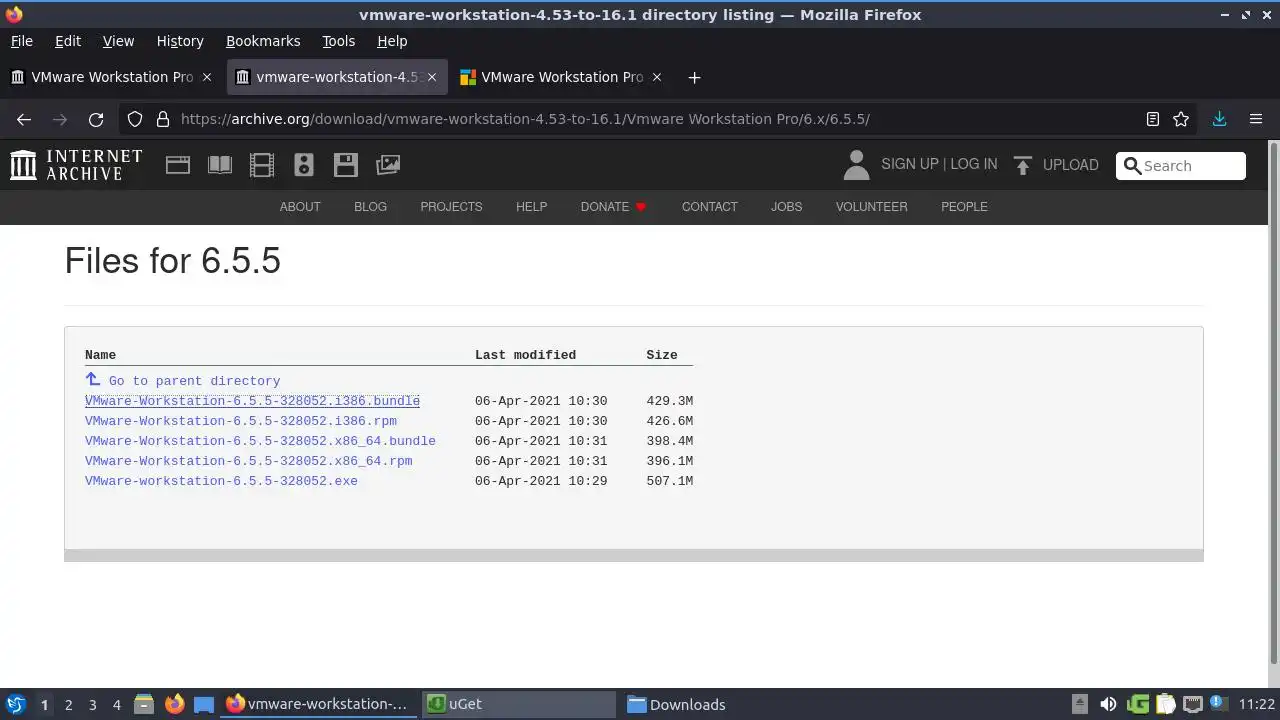Click the user avatar icon

(856, 165)
